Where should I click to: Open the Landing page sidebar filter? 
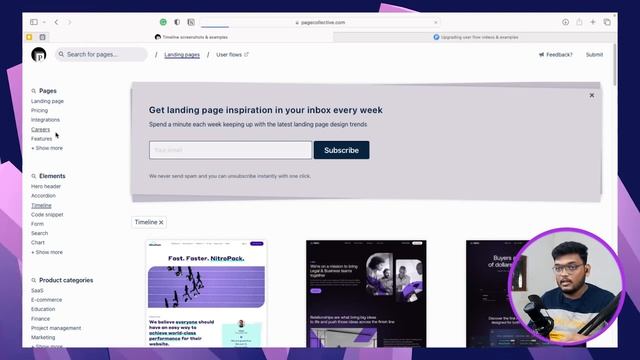pos(47,101)
